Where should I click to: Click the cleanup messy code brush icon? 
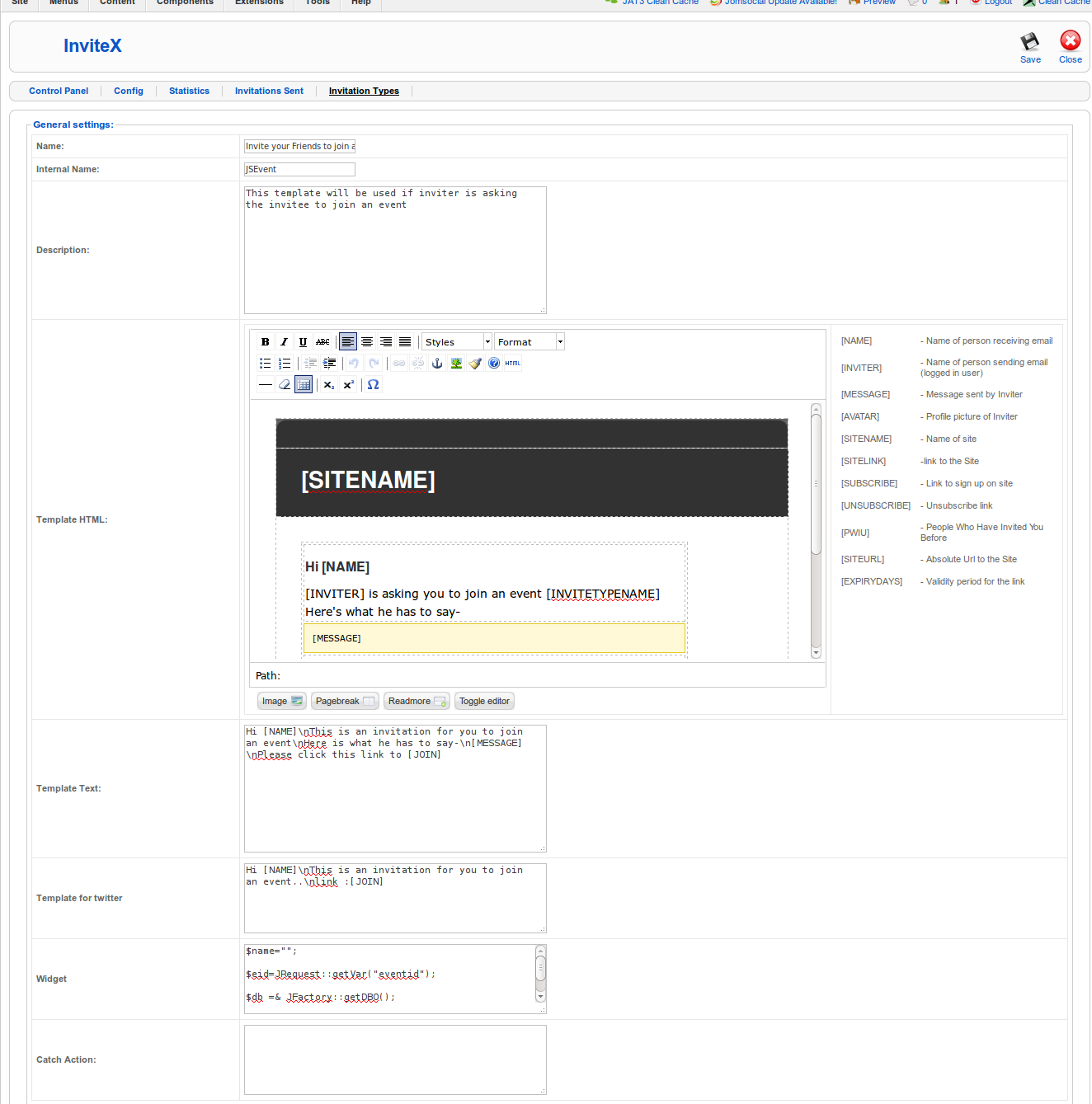point(475,363)
